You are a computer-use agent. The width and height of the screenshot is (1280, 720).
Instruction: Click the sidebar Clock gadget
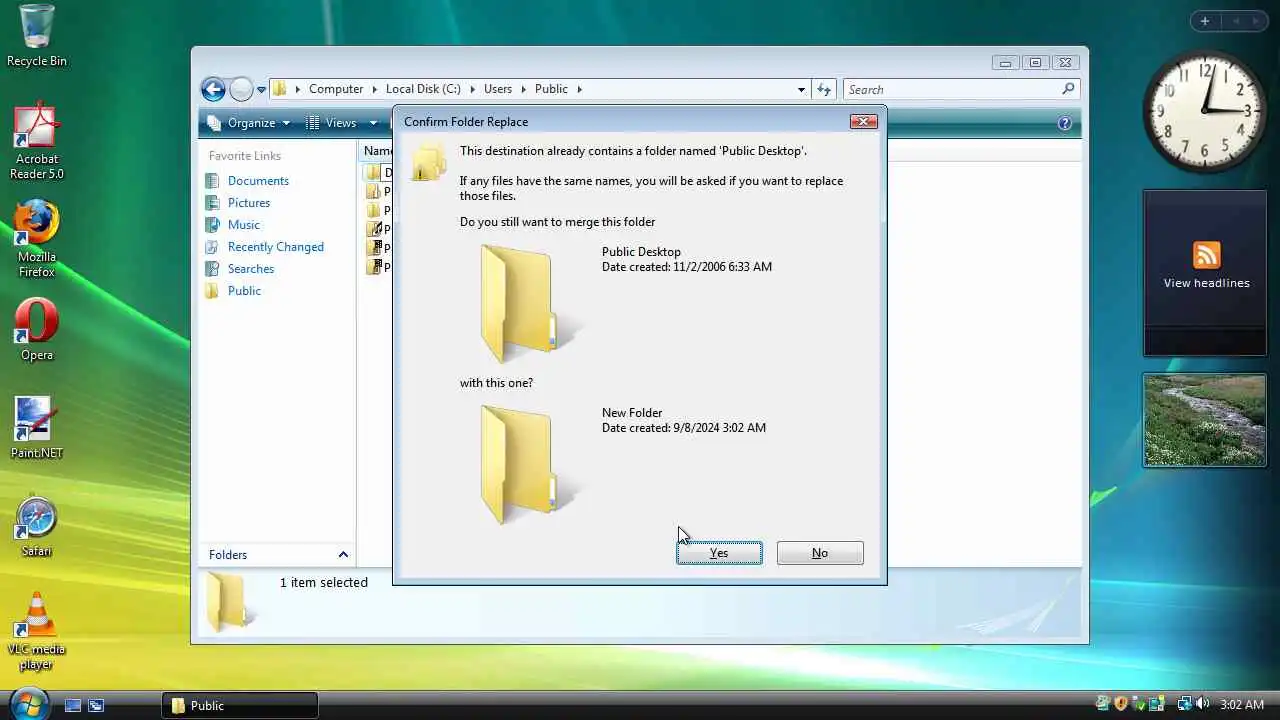coord(1205,111)
